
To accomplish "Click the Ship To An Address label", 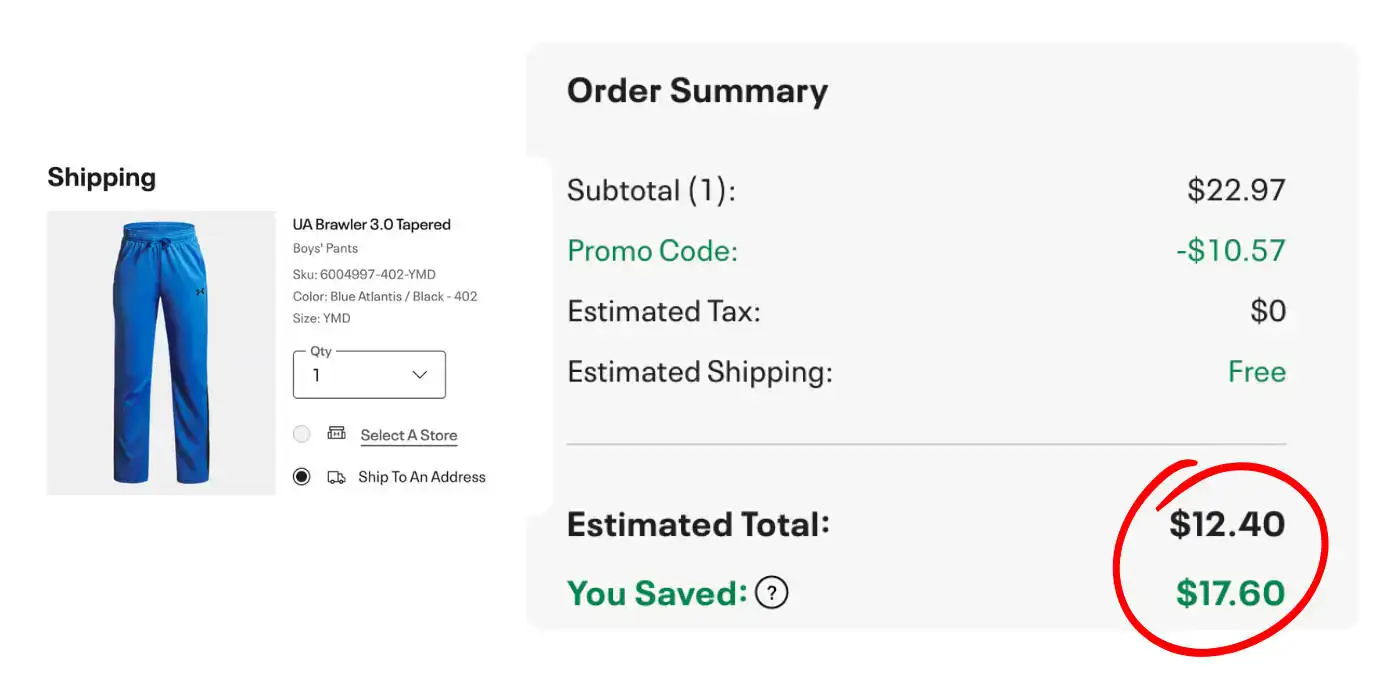I will [x=422, y=477].
